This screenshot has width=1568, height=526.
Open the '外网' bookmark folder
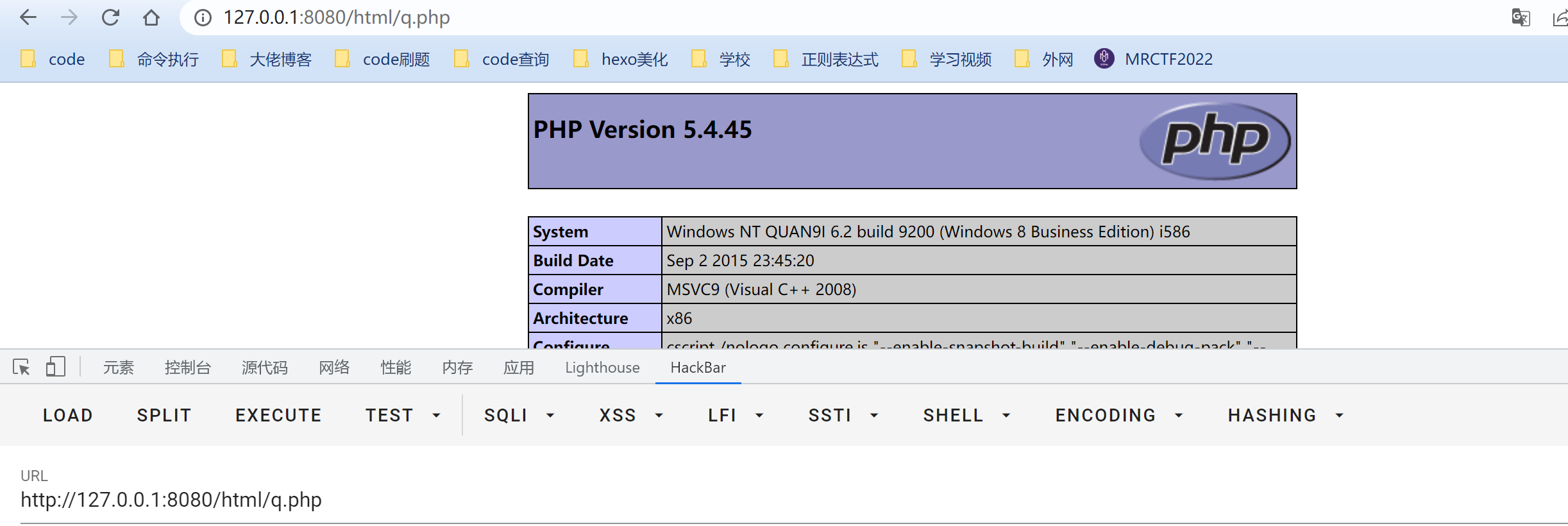tap(1044, 59)
